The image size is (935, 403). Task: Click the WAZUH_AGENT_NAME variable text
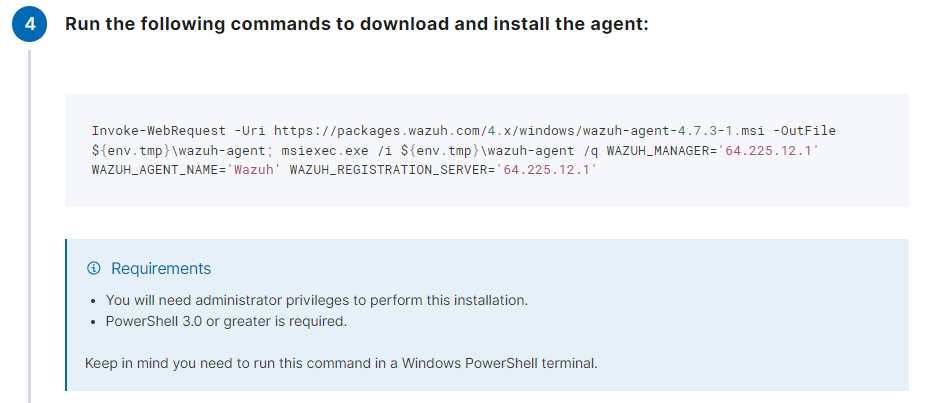coord(155,169)
